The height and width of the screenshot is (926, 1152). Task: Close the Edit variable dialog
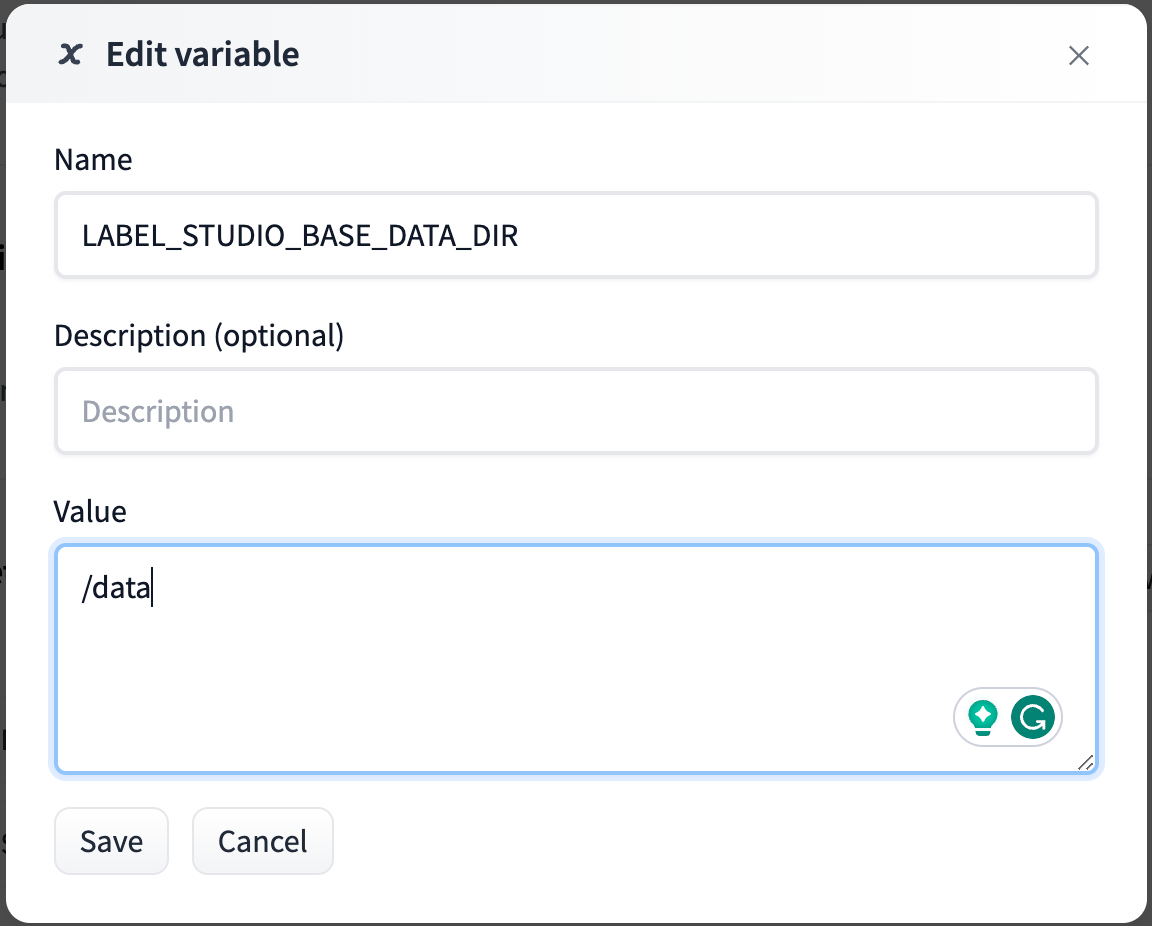click(1078, 56)
